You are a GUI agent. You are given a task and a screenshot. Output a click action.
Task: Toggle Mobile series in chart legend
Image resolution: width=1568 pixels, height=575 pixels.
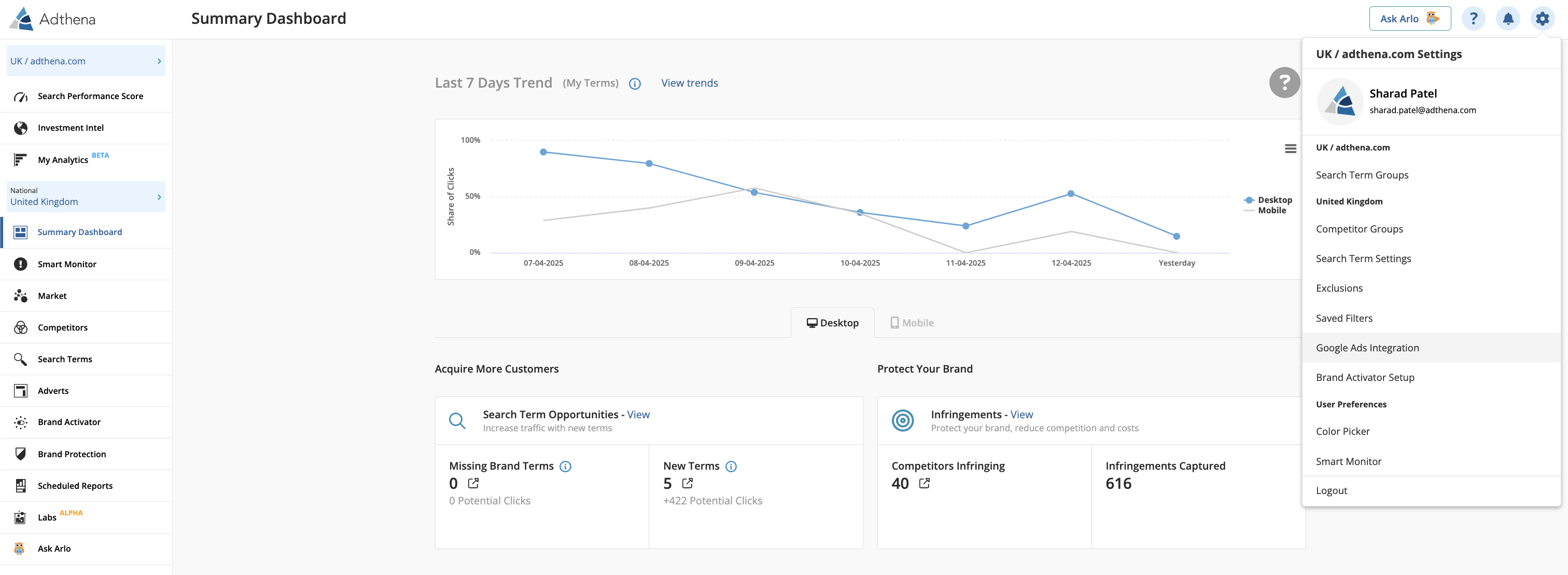(1265, 210)
